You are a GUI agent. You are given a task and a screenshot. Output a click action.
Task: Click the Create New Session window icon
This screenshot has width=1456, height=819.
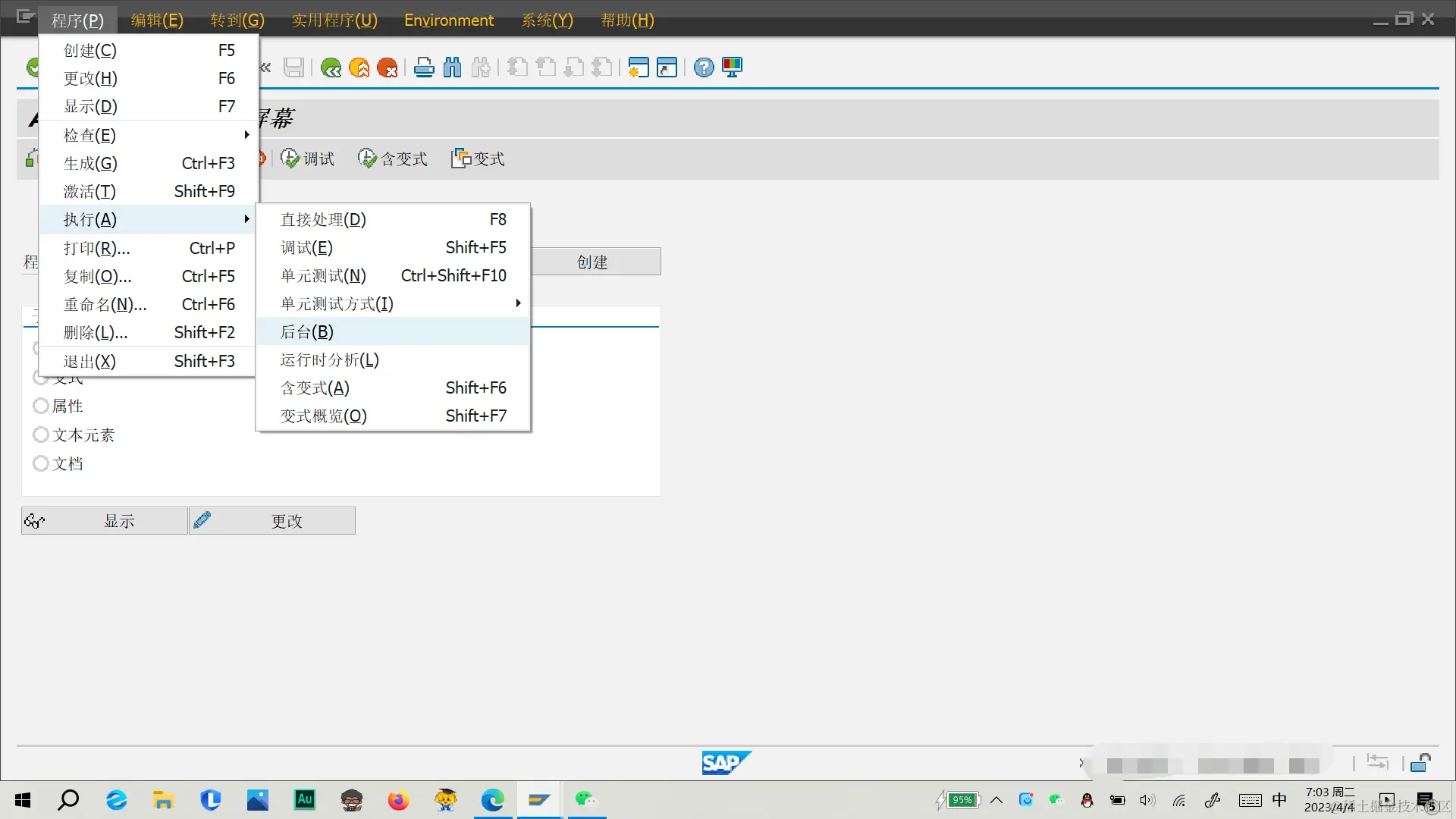coord(639,68)
